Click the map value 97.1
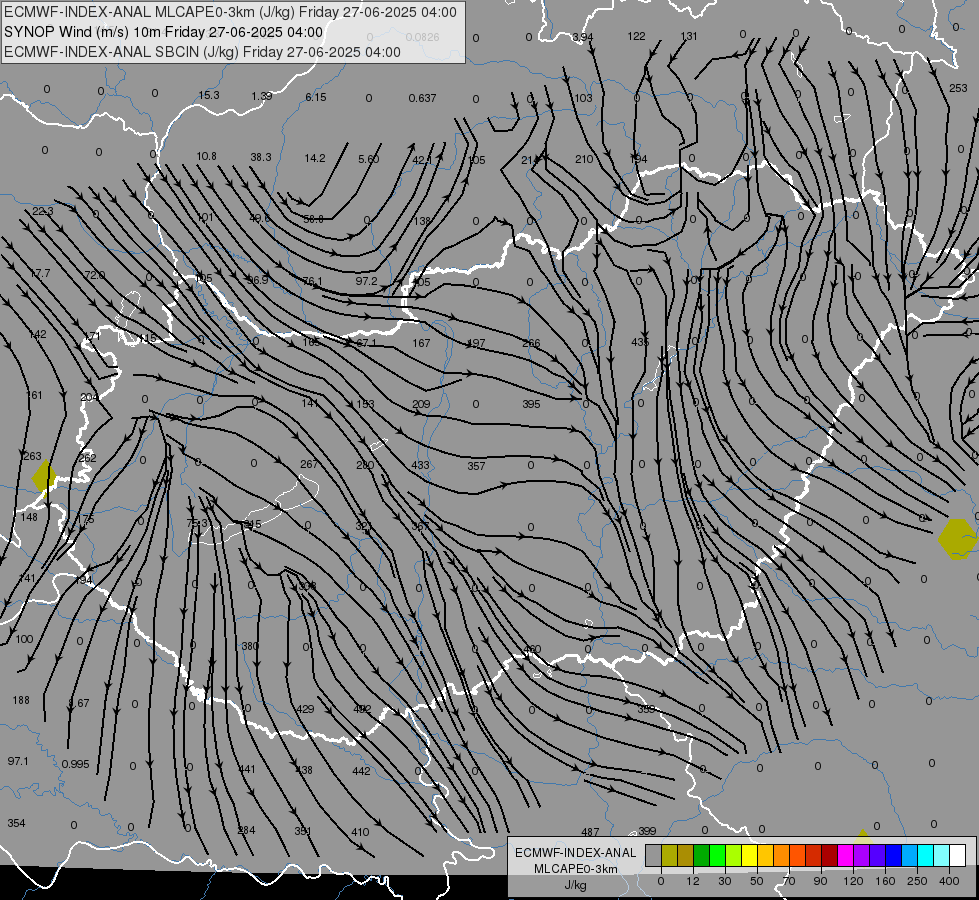This screenshot has width=979, height=900. pyautogui.click(x=18, y=761)
